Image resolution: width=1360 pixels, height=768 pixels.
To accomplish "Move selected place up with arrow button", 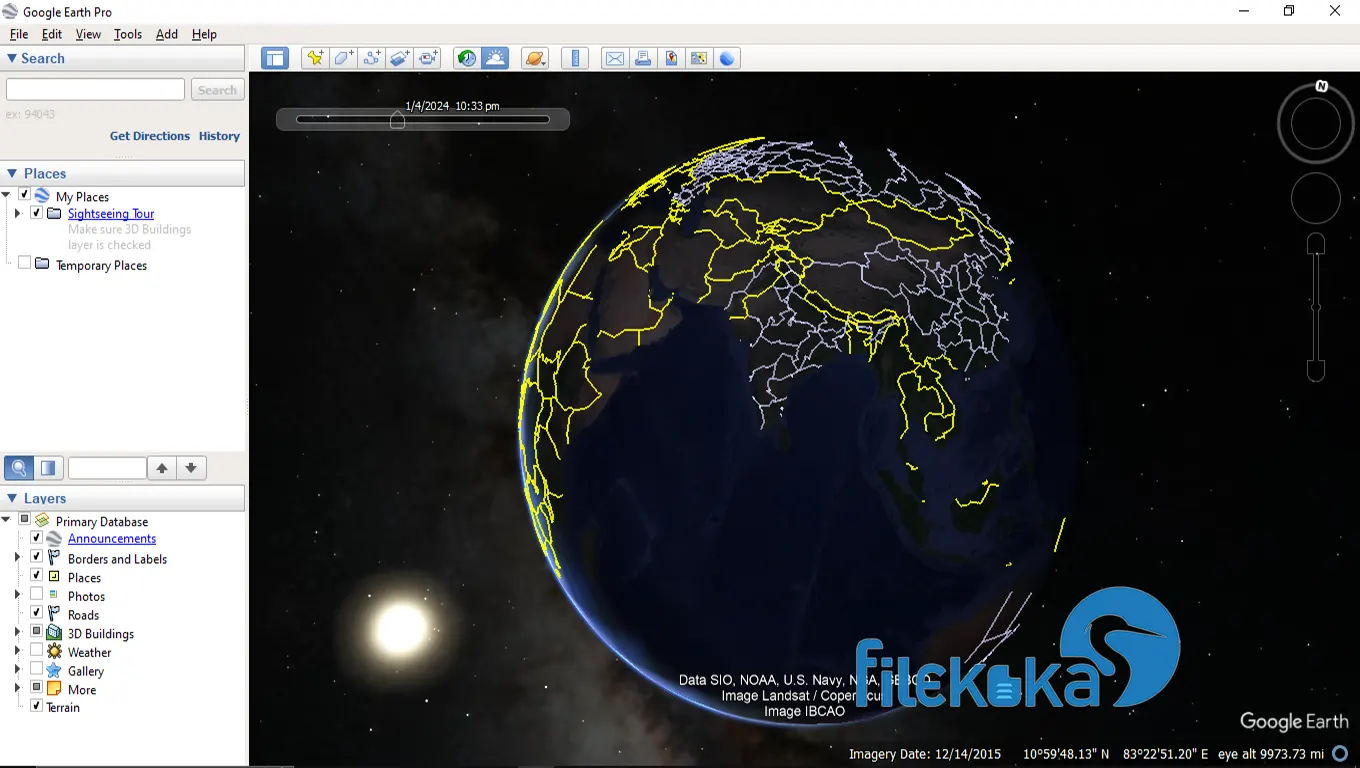I will coord(162,467).
